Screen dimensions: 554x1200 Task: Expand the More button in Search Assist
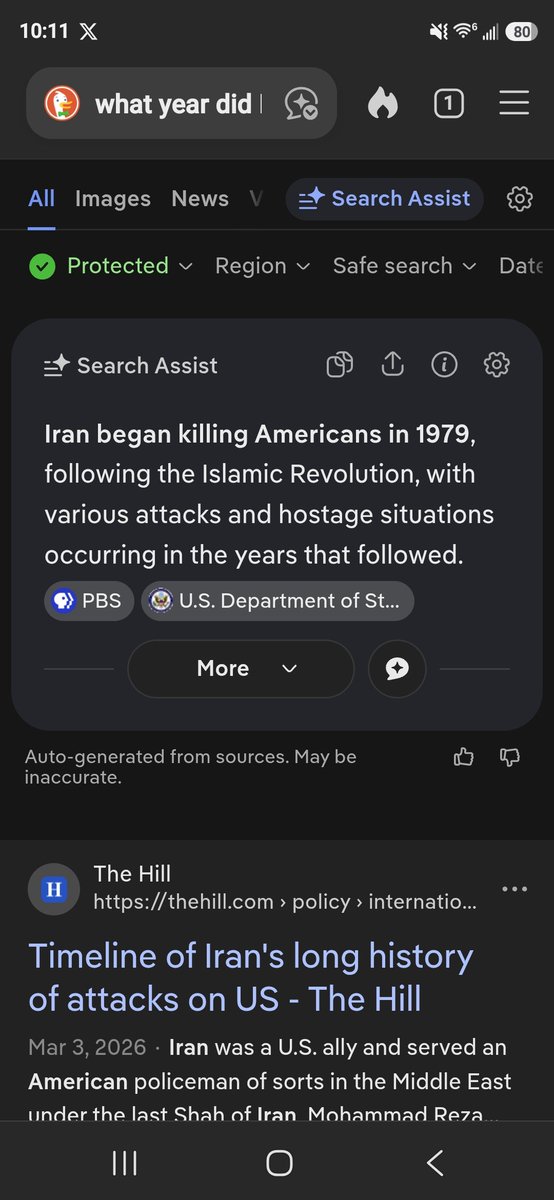point(241,668)
